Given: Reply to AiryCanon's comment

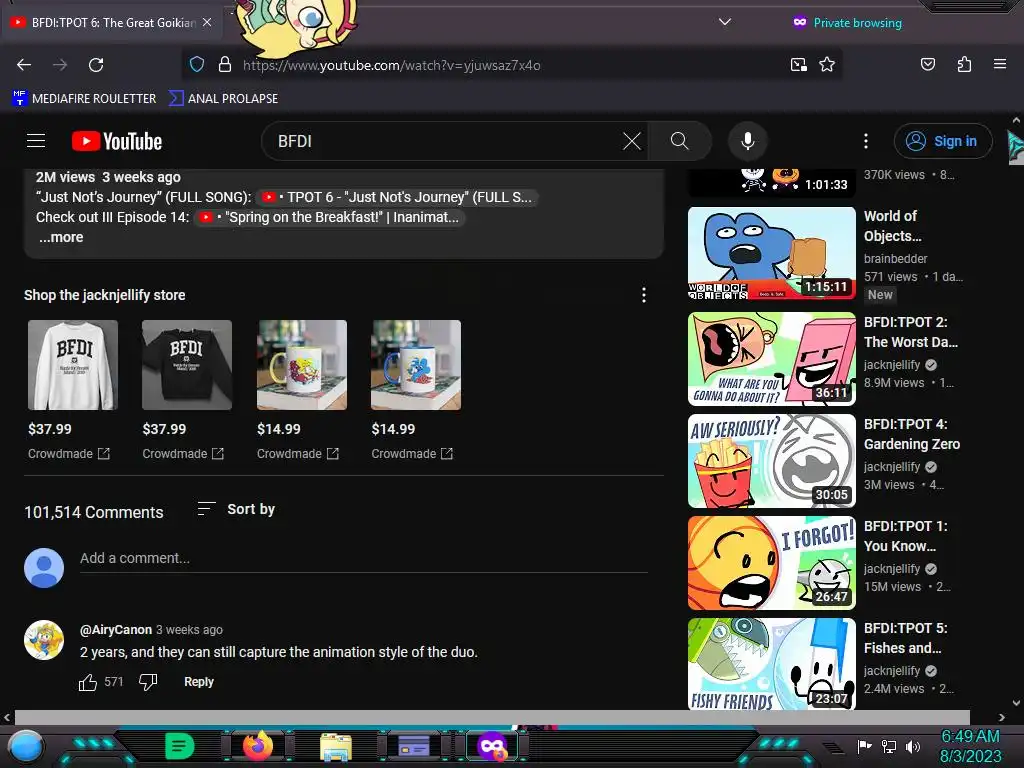Looking at the screenshot, I should tap(199, 682).
